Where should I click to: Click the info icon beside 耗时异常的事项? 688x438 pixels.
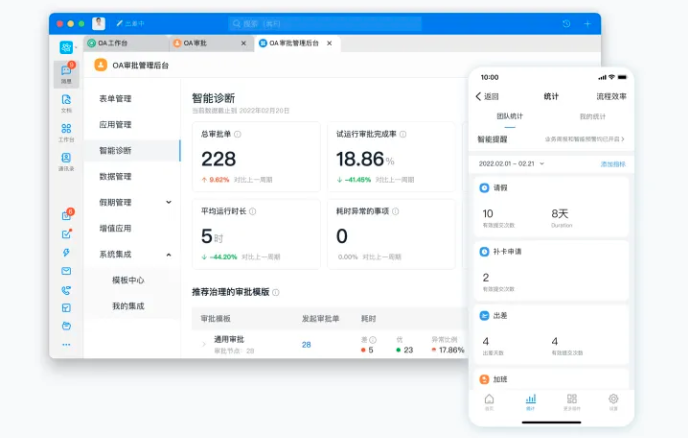click(x=395, y=211)
